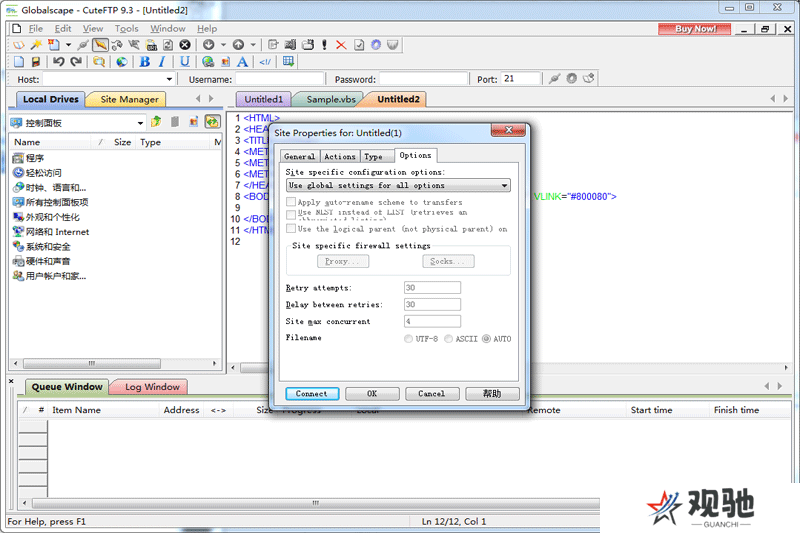Click into the Password input field
This screenshot has height=533, width=800.
(x=424, y=79)
